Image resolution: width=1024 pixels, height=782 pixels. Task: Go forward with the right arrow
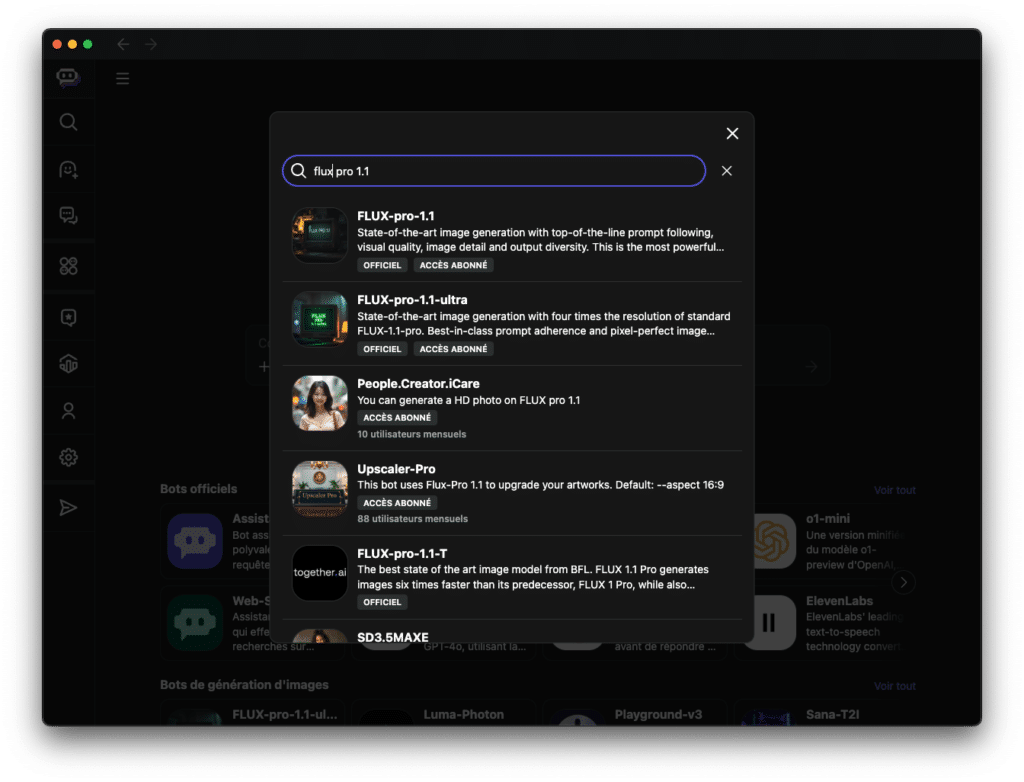pos(151,44)
